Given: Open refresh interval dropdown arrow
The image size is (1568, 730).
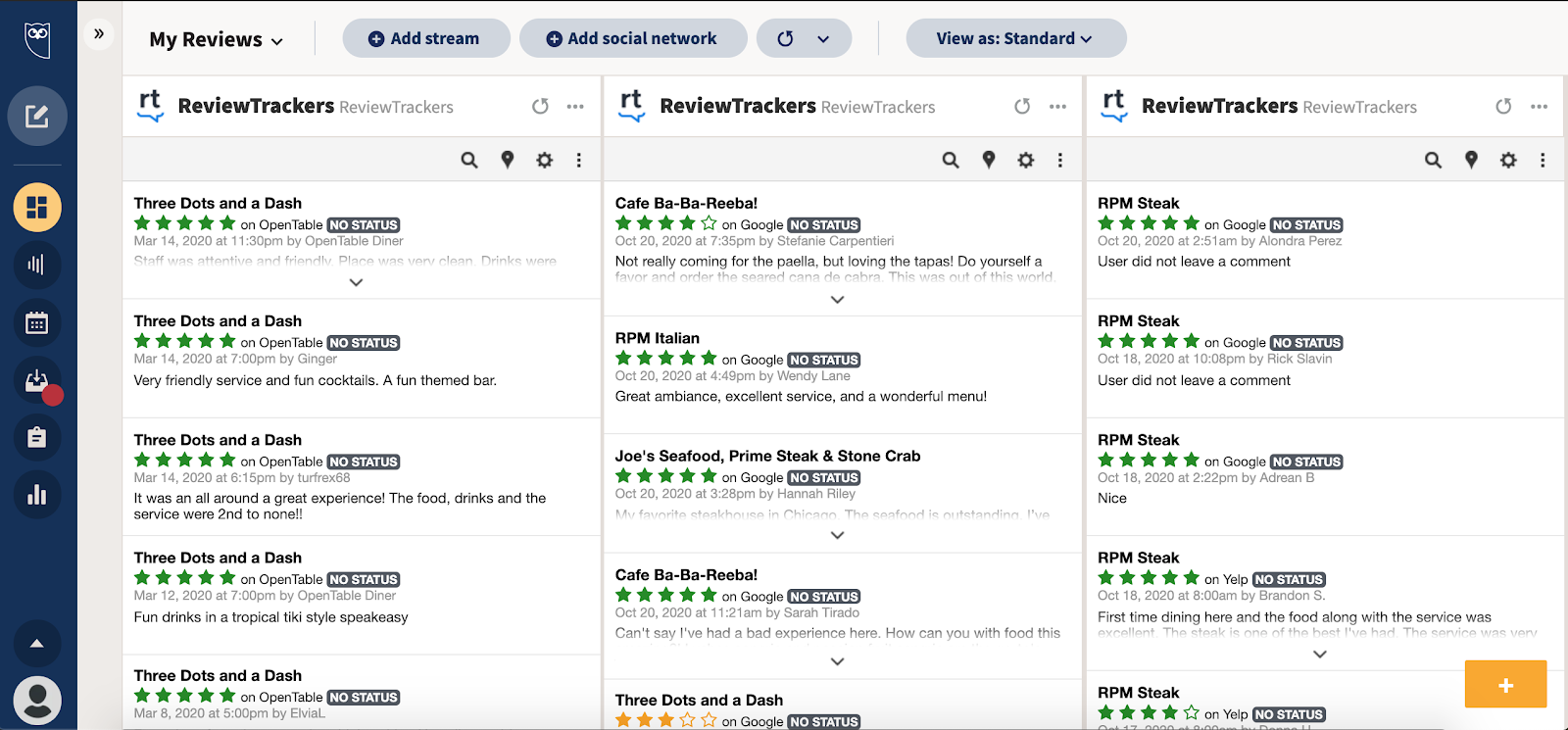Looking at the screenshot, I should click(823, 38).
